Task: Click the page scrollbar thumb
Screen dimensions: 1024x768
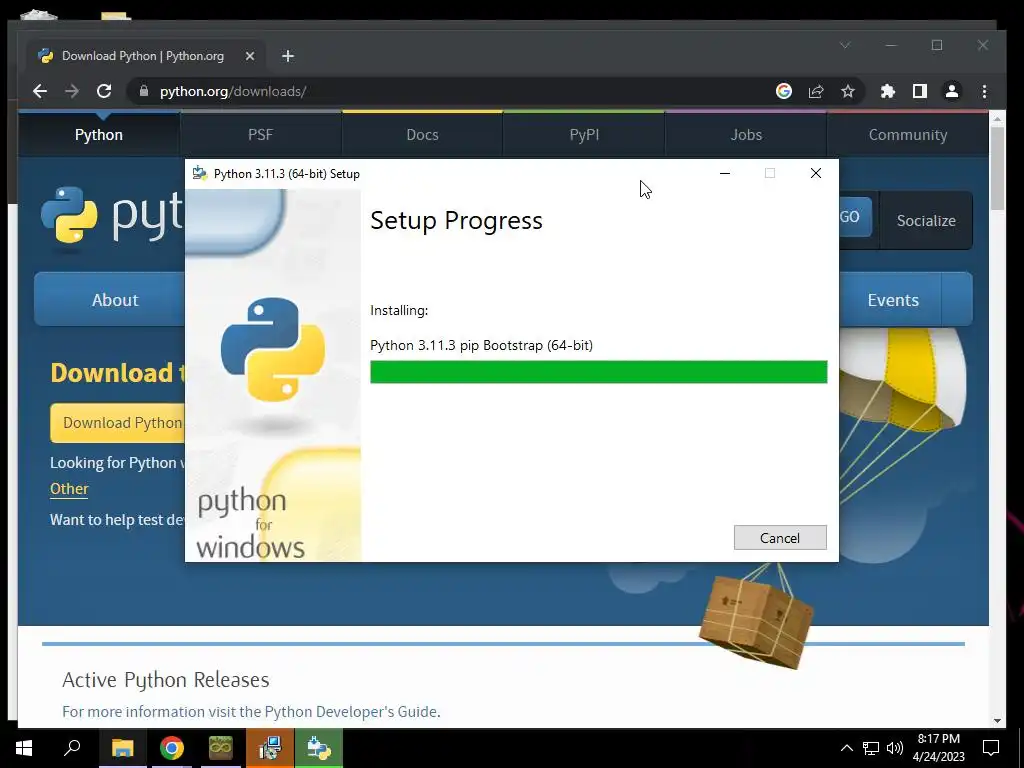Action: pos(997,168)
